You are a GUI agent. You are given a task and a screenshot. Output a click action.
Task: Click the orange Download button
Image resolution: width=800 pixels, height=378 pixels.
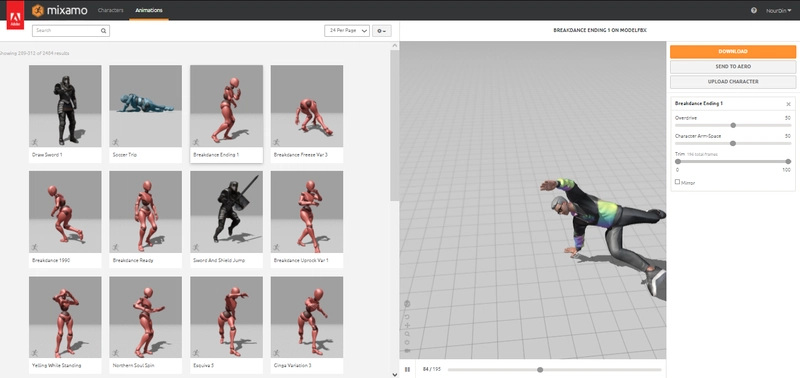733,52
